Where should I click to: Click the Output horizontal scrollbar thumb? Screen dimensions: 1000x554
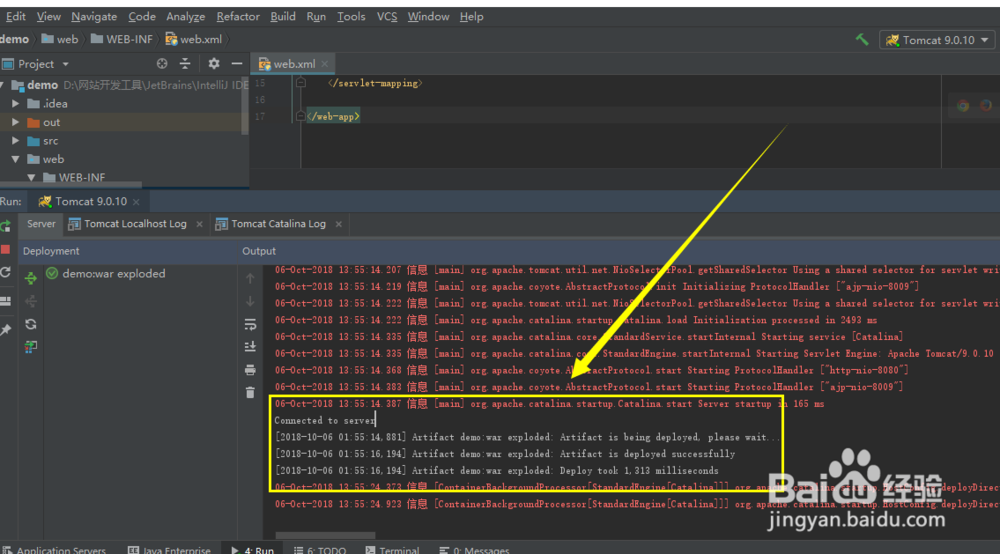325,536
